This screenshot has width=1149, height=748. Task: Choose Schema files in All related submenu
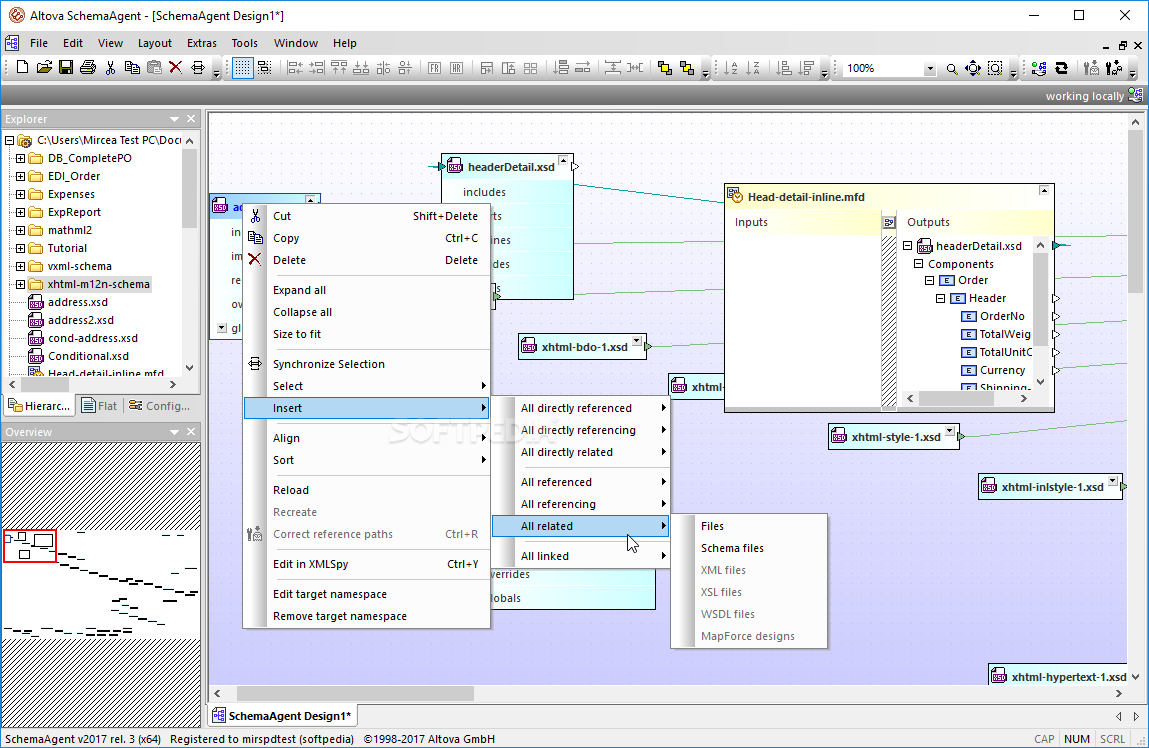750,548
